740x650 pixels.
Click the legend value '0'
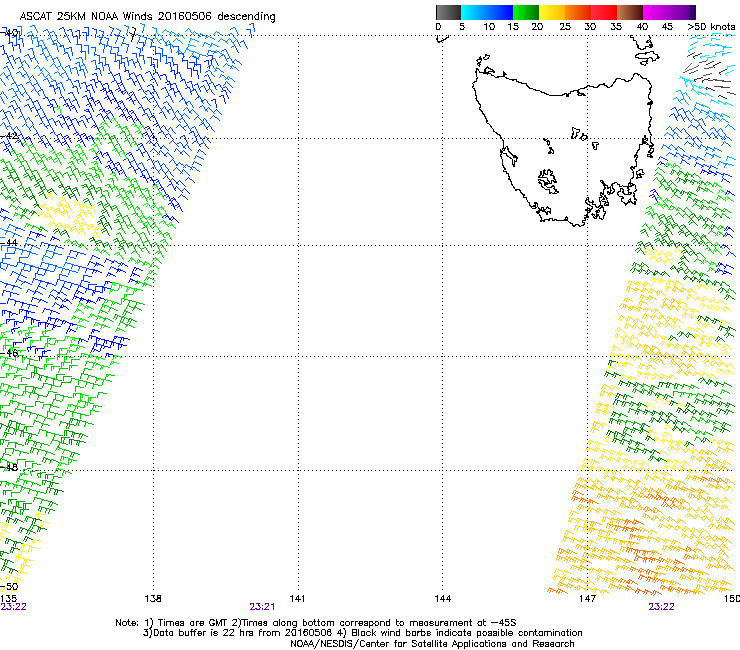pos(438,27)
